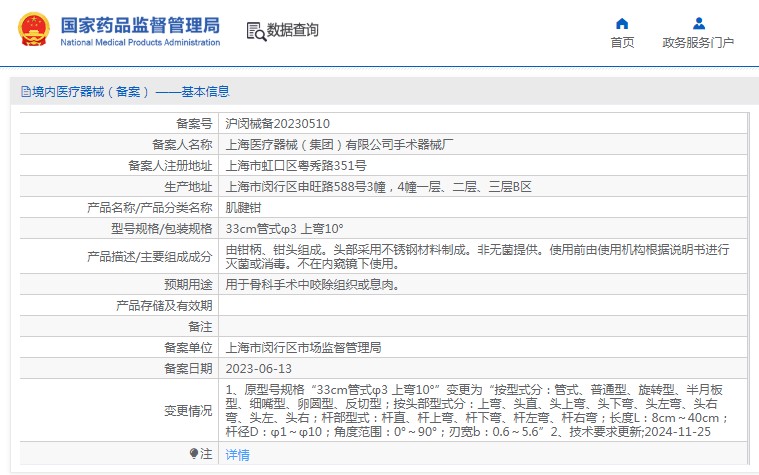This screenshot has width=759, height=475.
Task: Click the 备注 label
Action: [200, 326]
